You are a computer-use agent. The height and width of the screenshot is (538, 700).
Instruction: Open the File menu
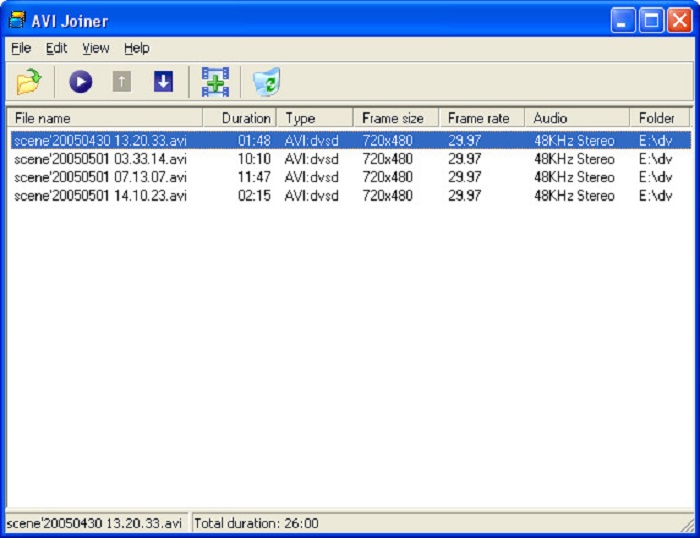[x=21, y=48]
